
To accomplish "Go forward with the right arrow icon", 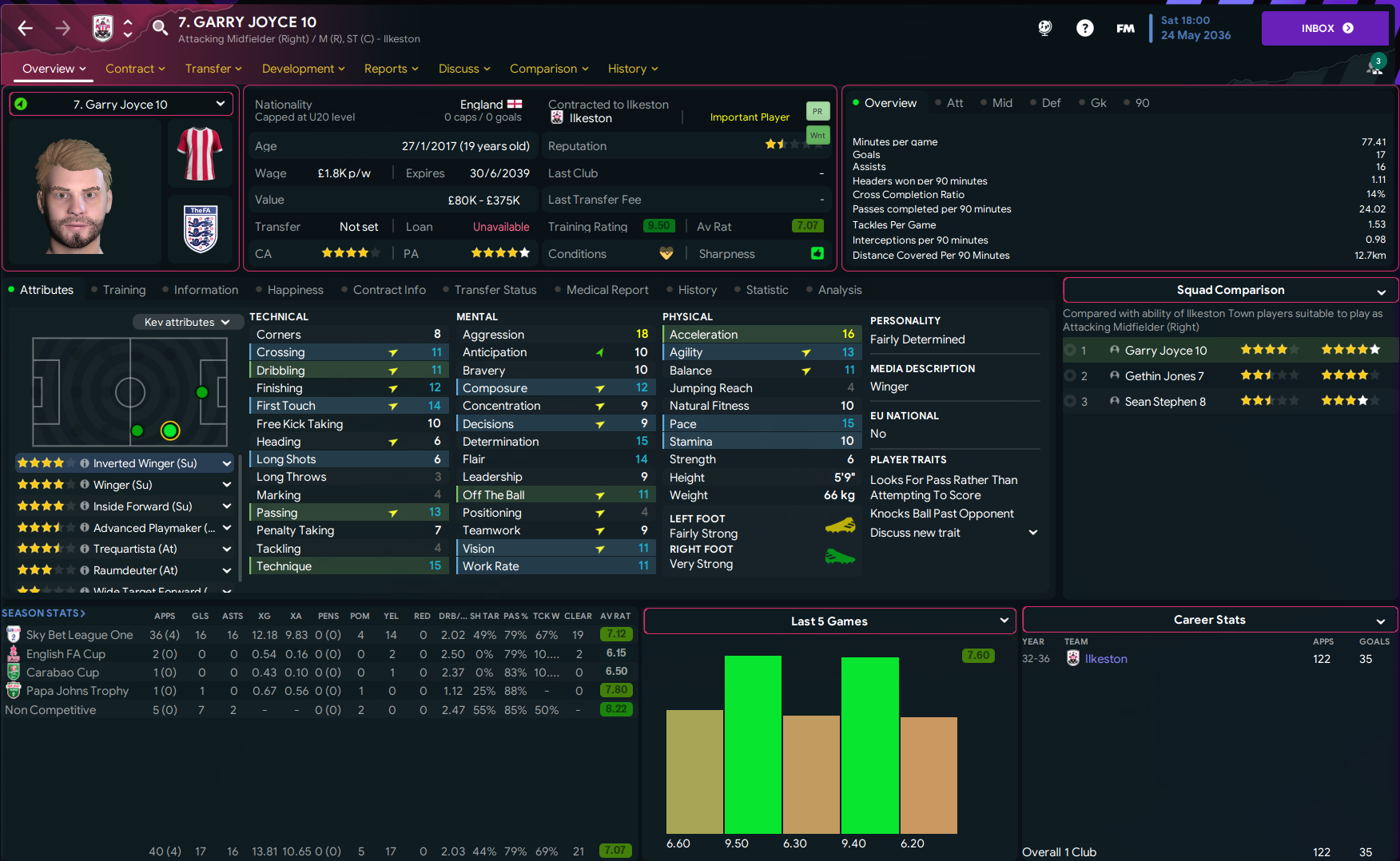I will [x=62, y=29].
